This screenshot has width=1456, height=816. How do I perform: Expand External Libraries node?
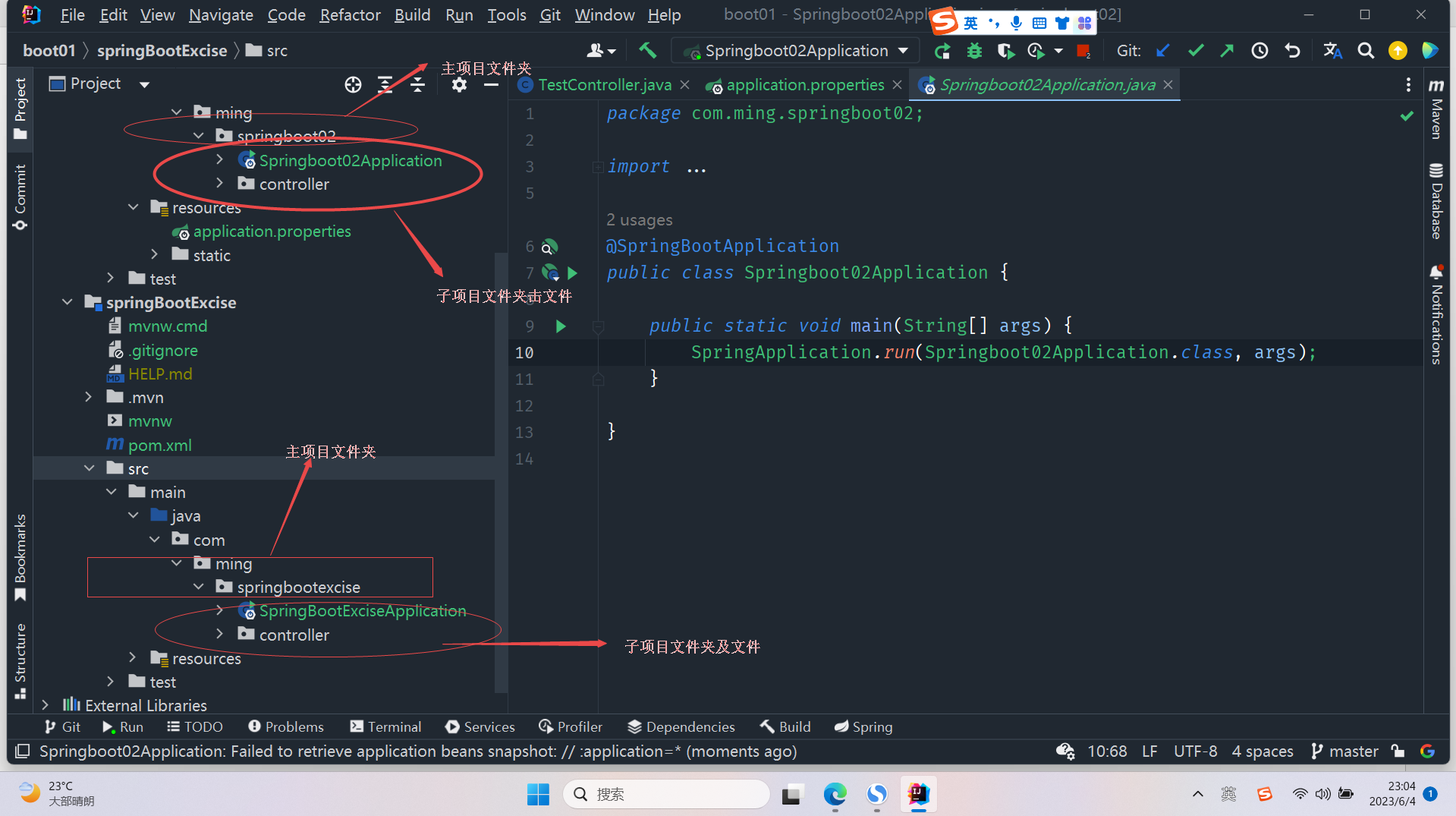[x=46, y=705]
